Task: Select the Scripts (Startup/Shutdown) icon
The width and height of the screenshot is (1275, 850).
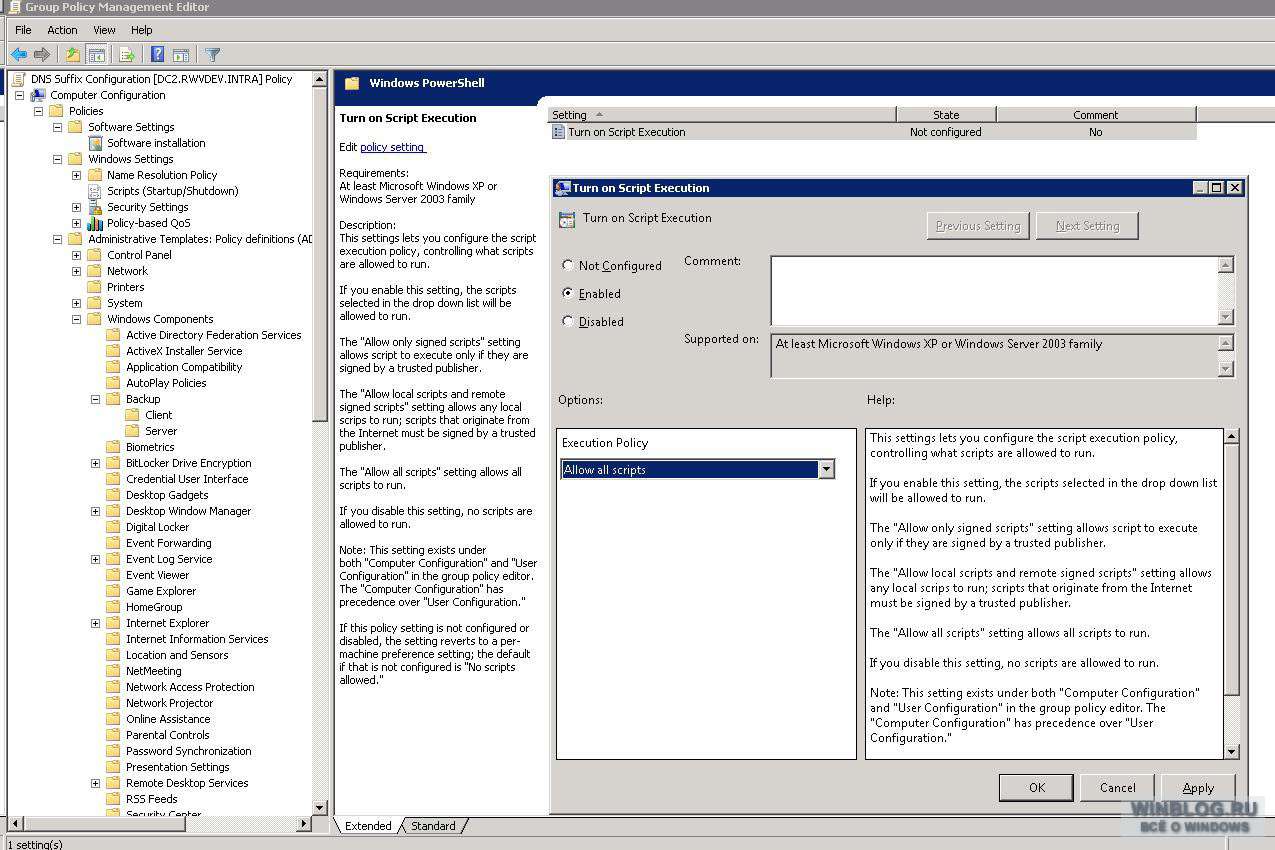Action: 96,191
